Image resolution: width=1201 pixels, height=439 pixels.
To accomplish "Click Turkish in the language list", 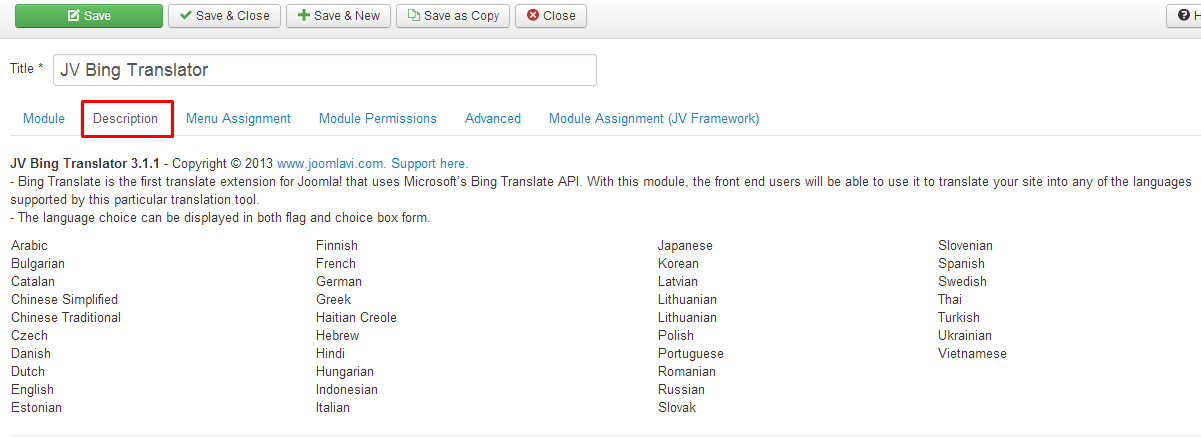I will coord(959,317).
